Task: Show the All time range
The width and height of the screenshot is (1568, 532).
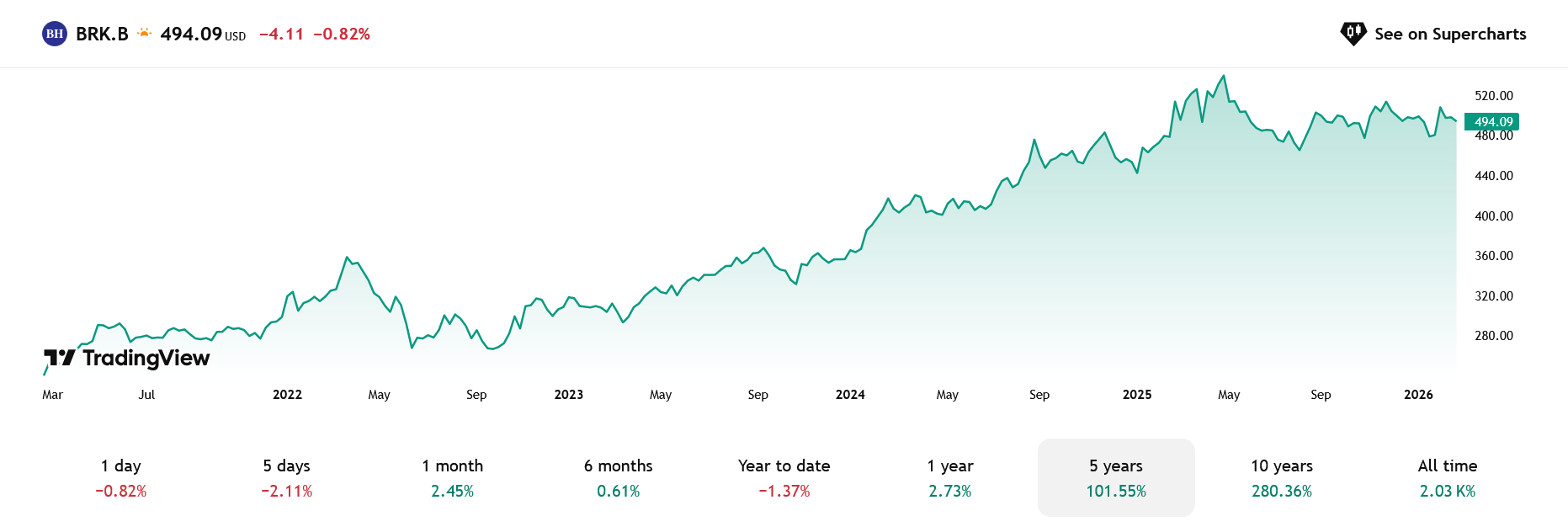Action: 1447,477
